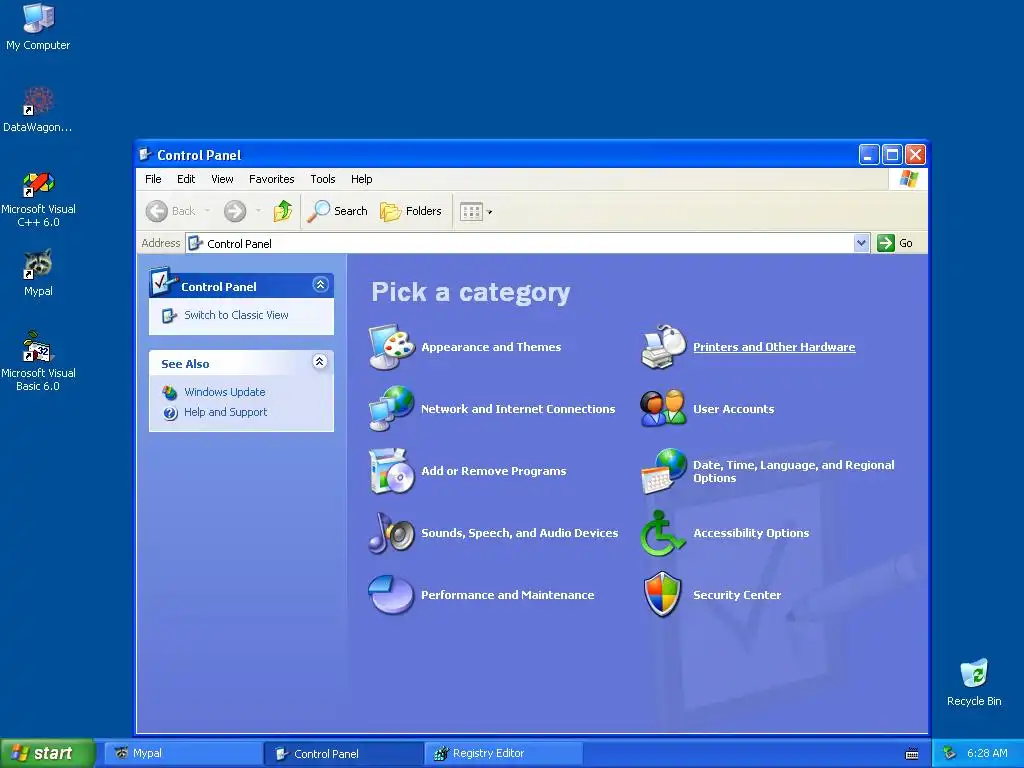Click Sounds, Speech, and Audio Devices link
Screen dimensions: 1024x768
pyautogui.click(x=519, y=533)
